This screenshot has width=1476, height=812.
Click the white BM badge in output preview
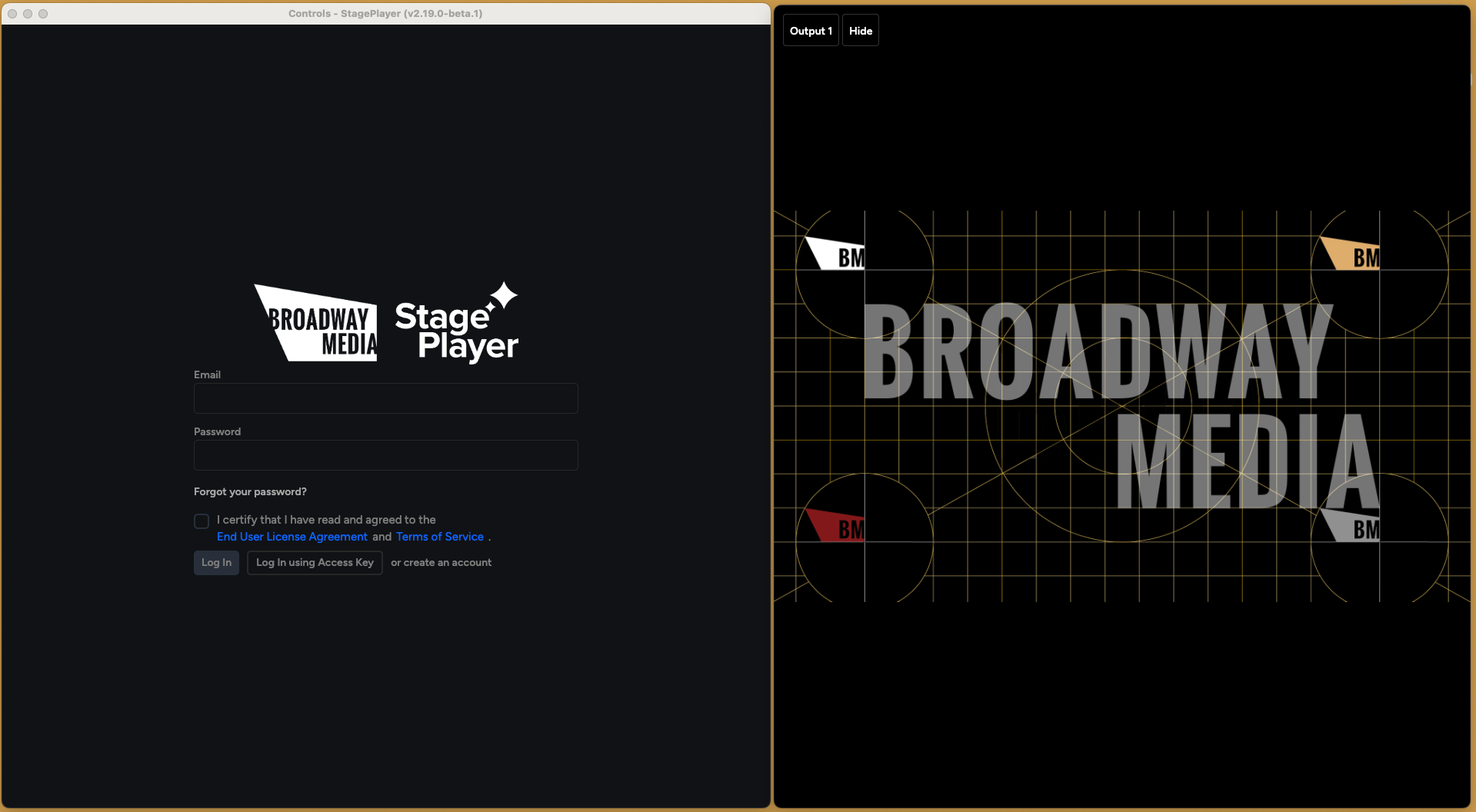pyautogui.click(x=836, y=253)
